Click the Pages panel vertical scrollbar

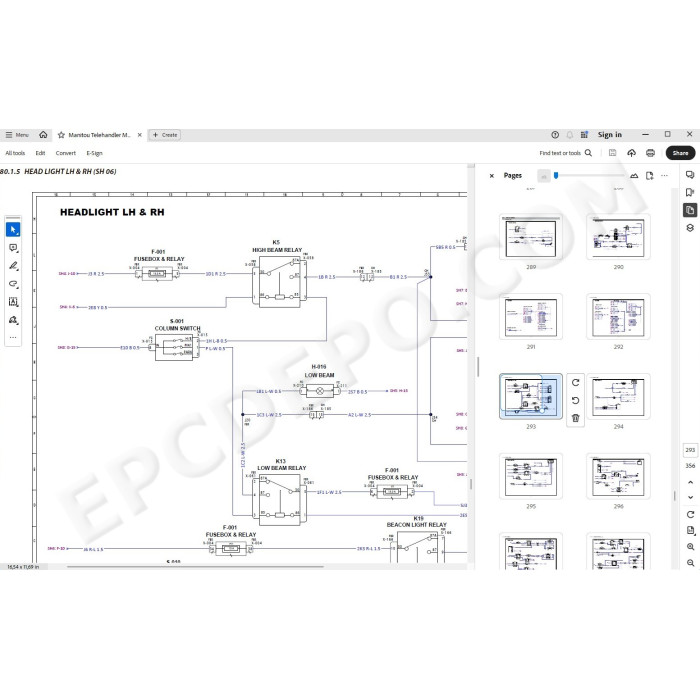tap(675, 496)
